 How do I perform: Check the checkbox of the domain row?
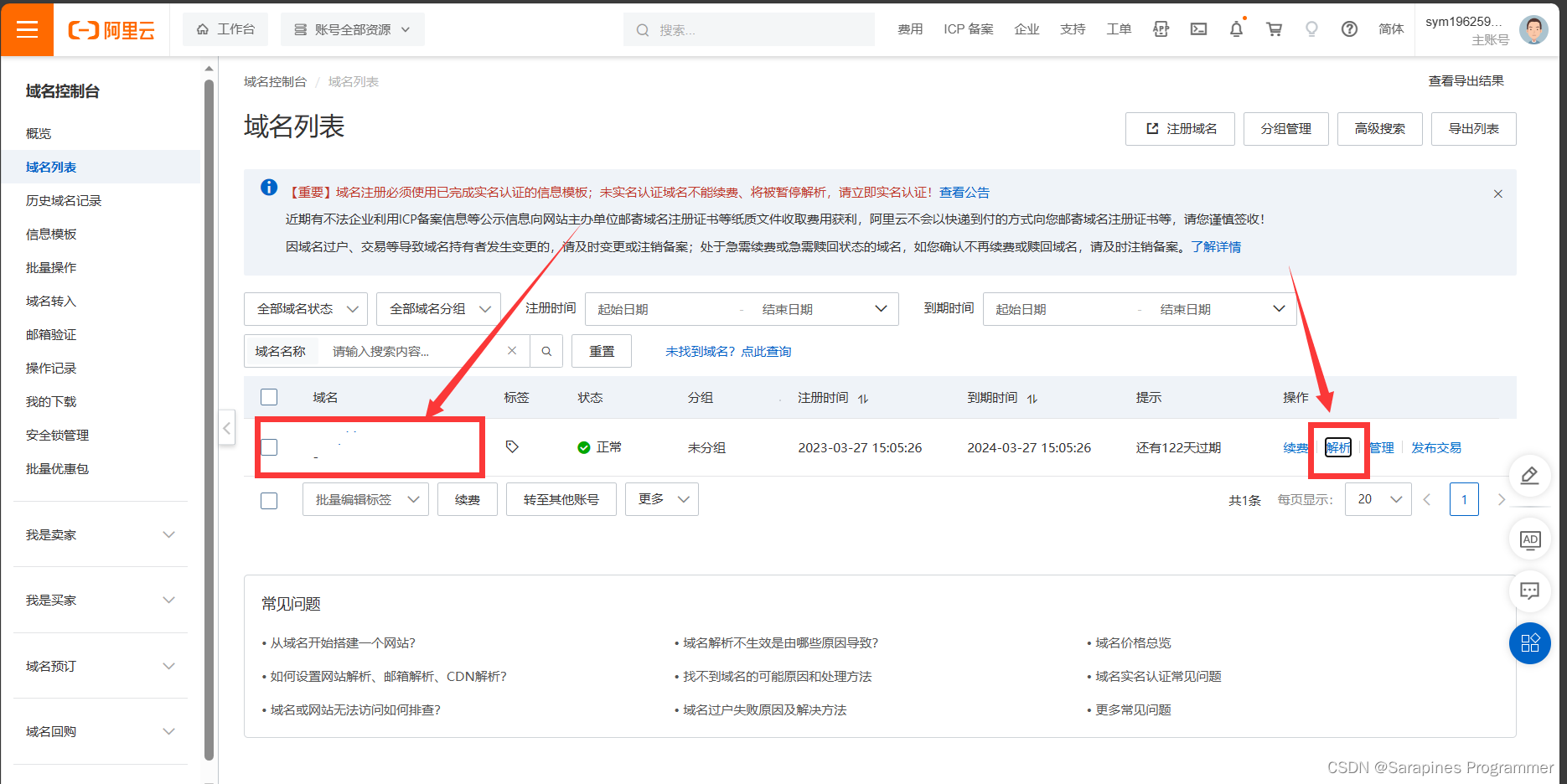(x=269, y=447)
